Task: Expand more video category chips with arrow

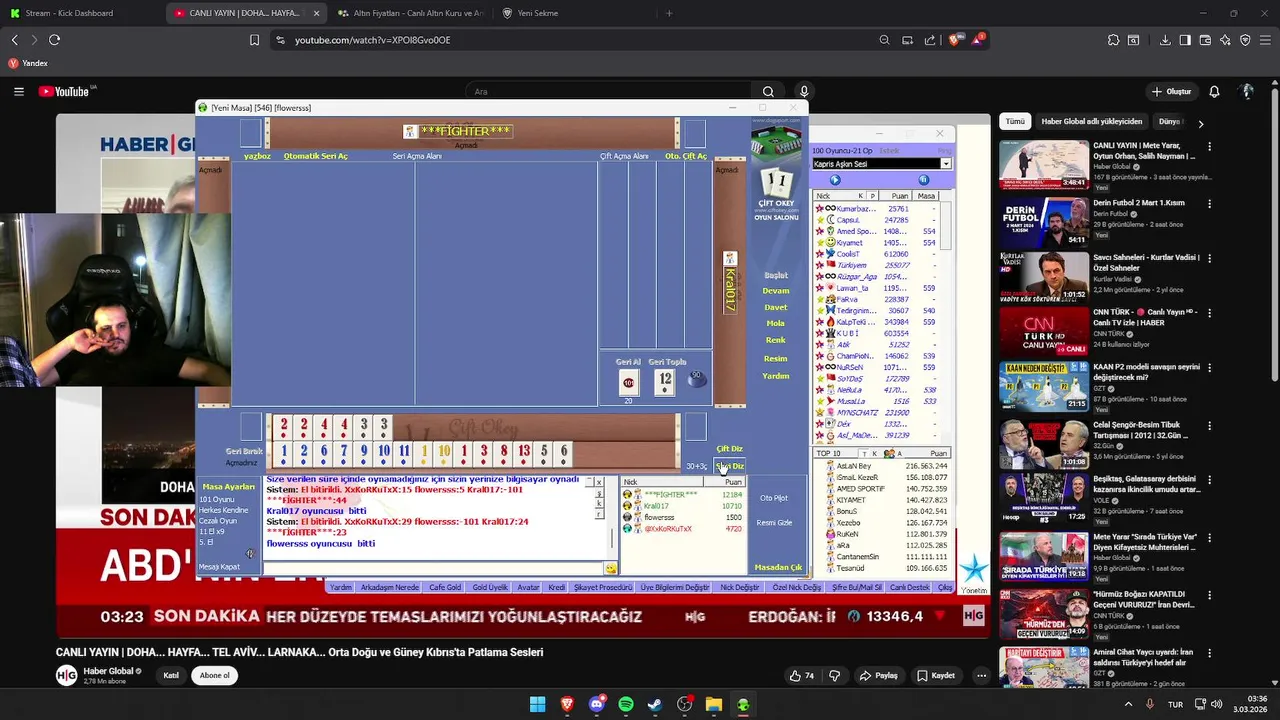Action: click(1201, 123)
